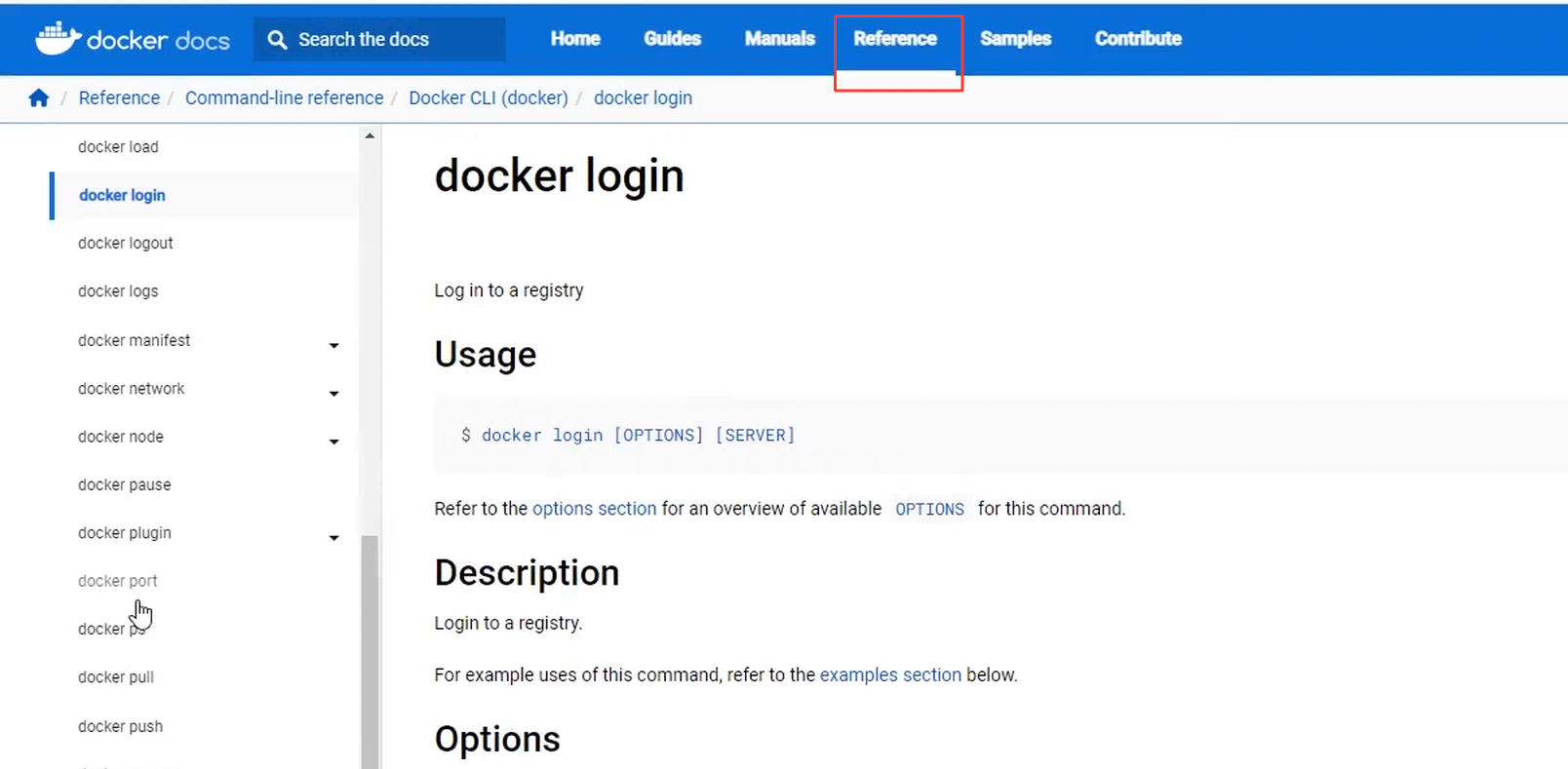Open the Home nav tab
Viewport: 1568px width, 769px height.
(x=575, y=38)
